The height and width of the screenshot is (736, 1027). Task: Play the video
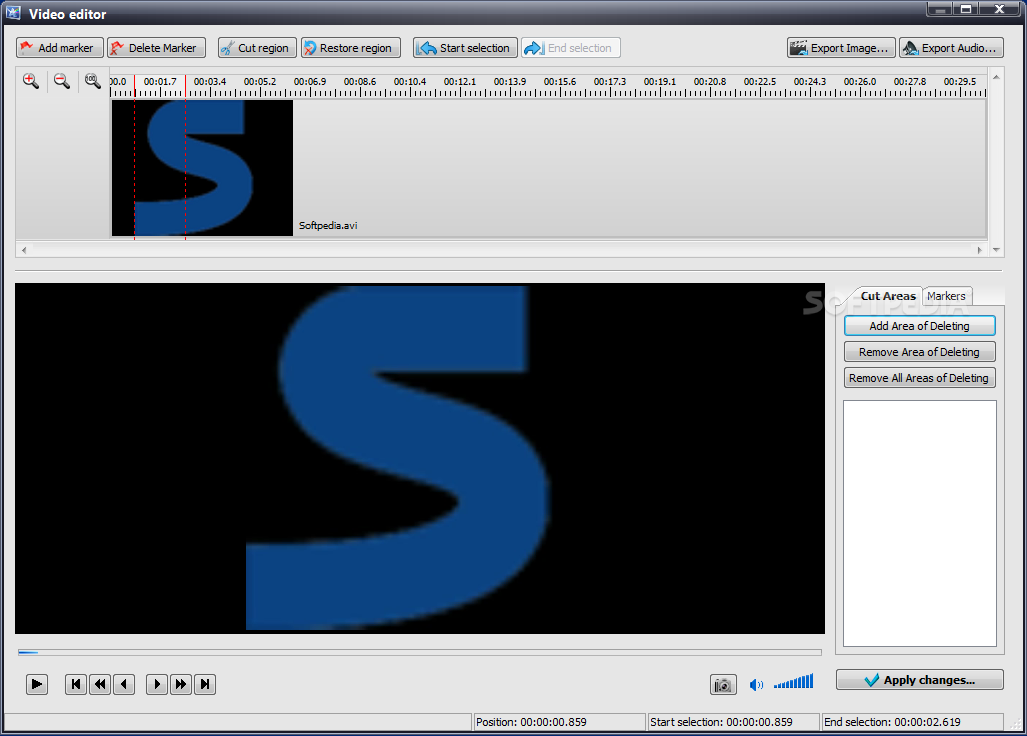37,684
